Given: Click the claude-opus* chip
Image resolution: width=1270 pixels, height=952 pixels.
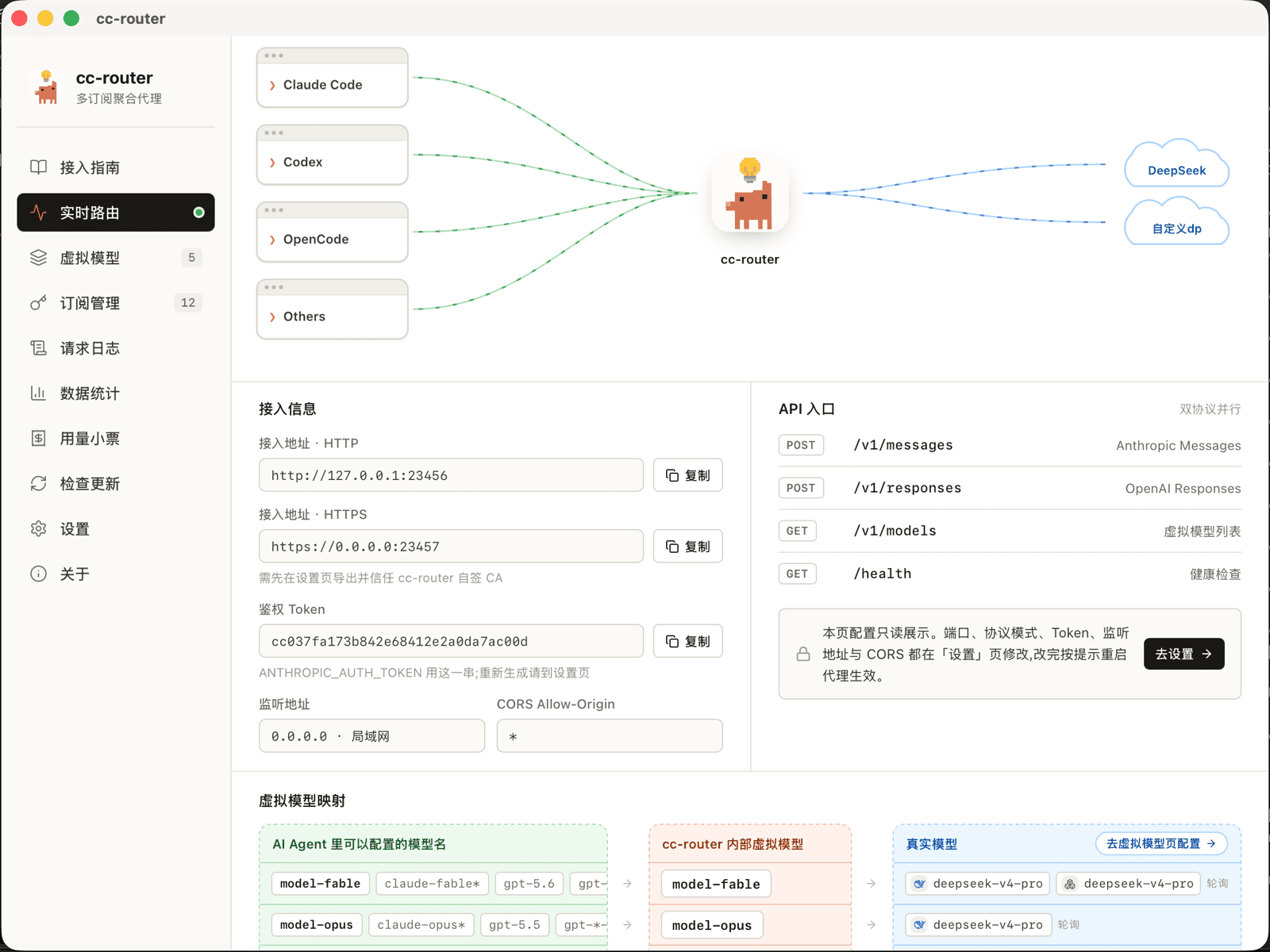Looking at the screenshot, I should 421,925.
